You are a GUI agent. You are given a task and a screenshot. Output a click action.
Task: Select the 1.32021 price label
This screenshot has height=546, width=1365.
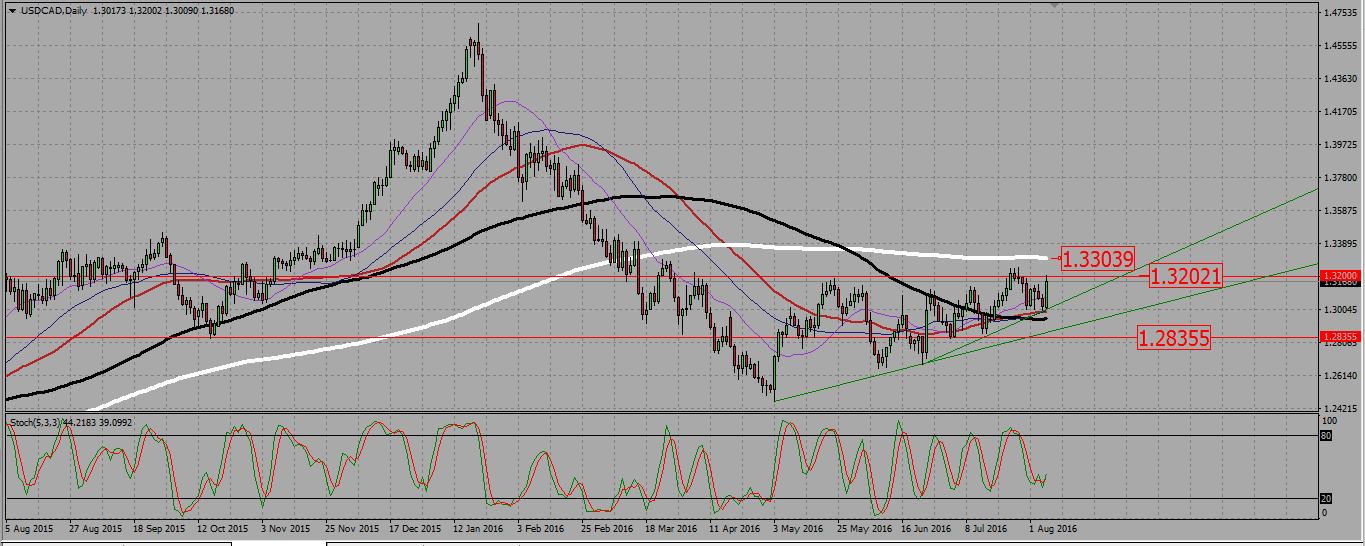tap(1186, 276)
